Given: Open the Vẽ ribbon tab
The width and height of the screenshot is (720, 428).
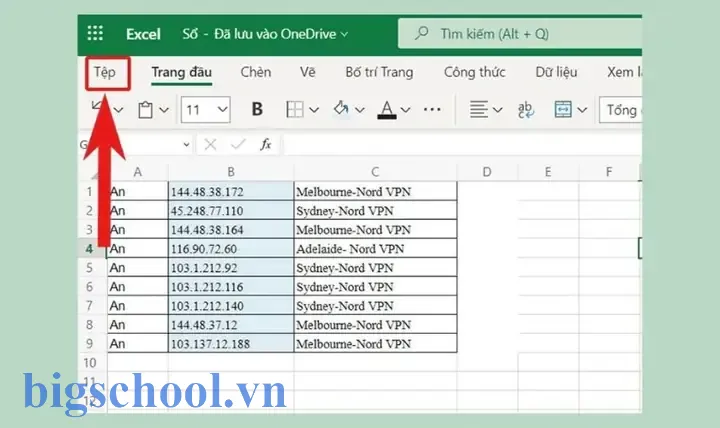Looking at the screenshot, I should tap(308, 72).
